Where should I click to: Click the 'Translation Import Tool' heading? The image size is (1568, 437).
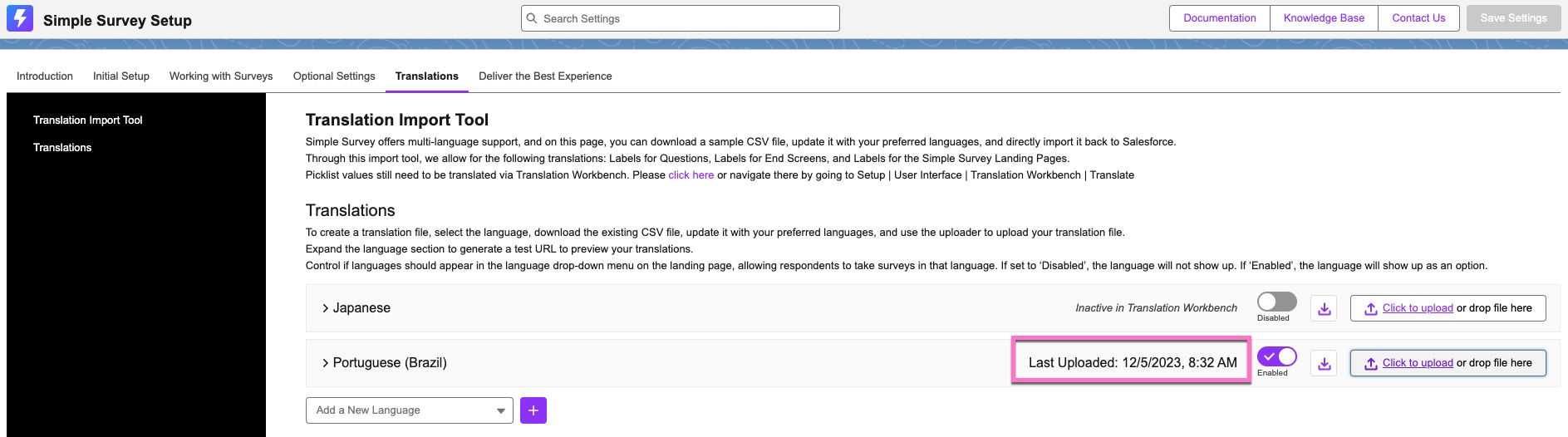click(x=397, y=120)
